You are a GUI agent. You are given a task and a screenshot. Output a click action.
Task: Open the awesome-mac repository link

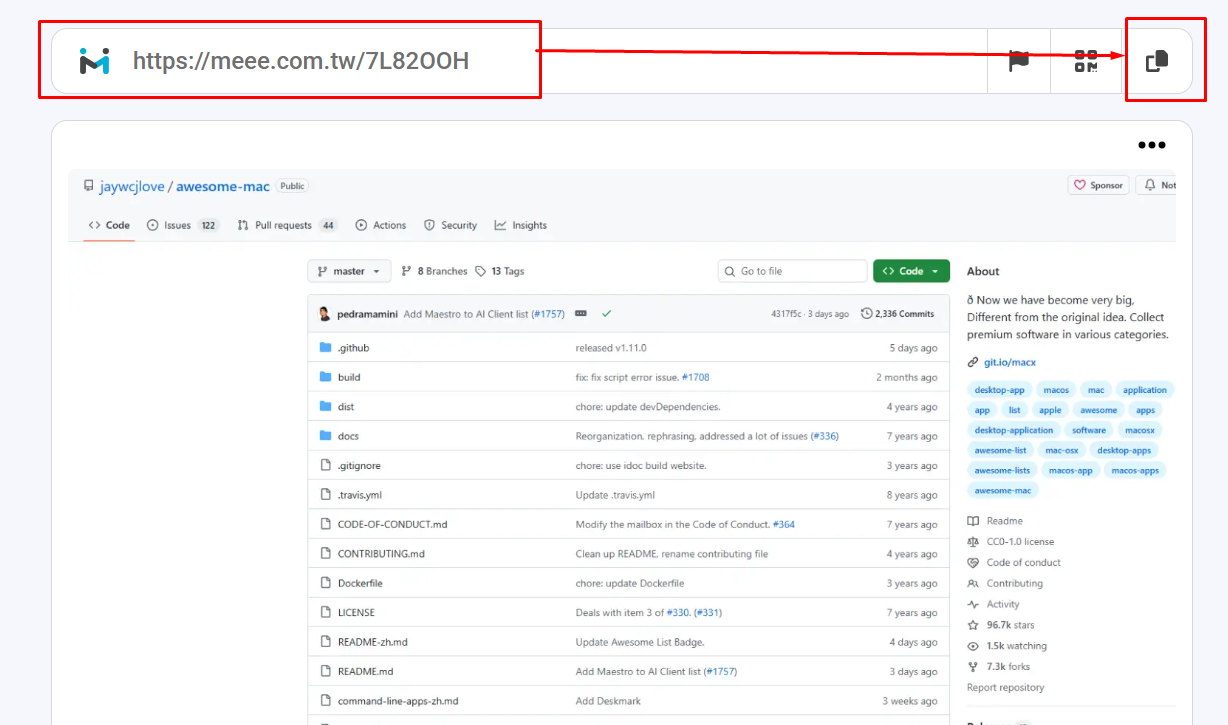coord(223,186)
